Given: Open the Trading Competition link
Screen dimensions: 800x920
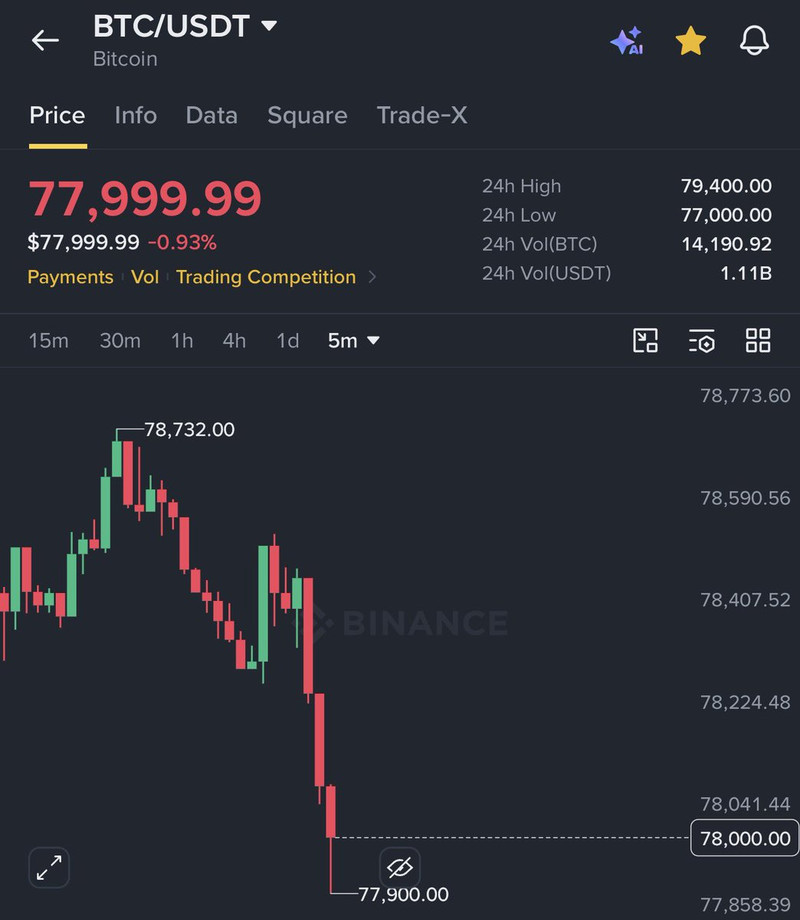Looking at the screenshot, I should coord(266,276).
